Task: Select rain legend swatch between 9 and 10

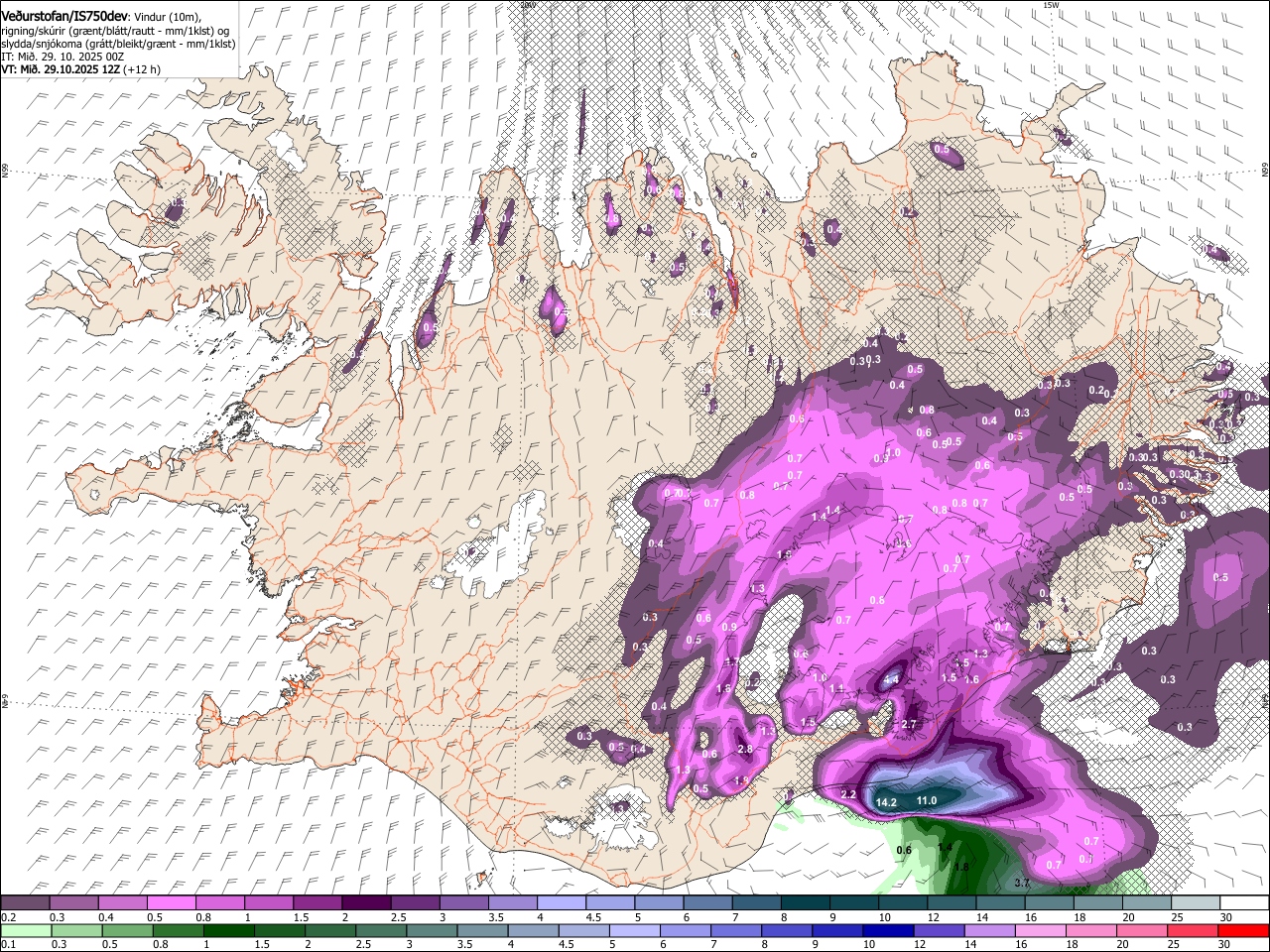Action: point(838,930)
